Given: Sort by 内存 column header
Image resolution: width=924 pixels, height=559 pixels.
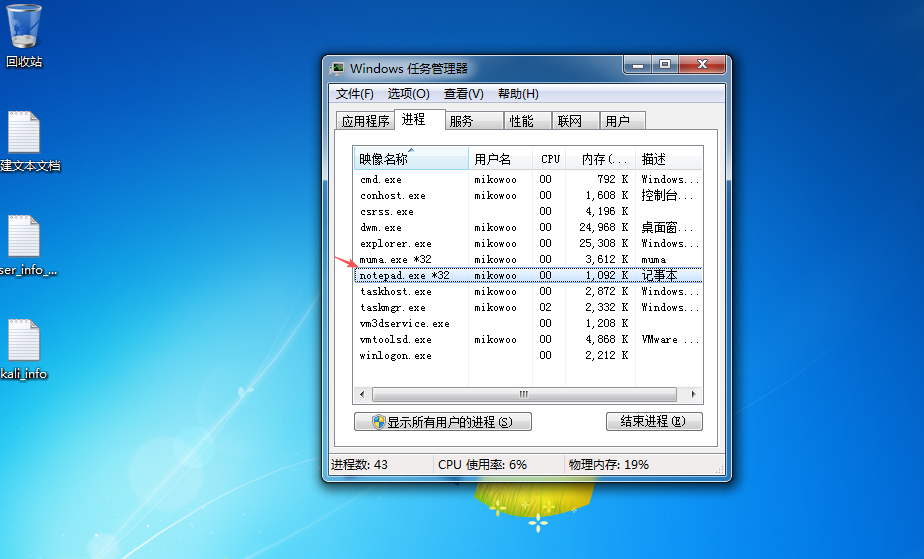Looking at the screenshot, I should [x=600, y=158].
